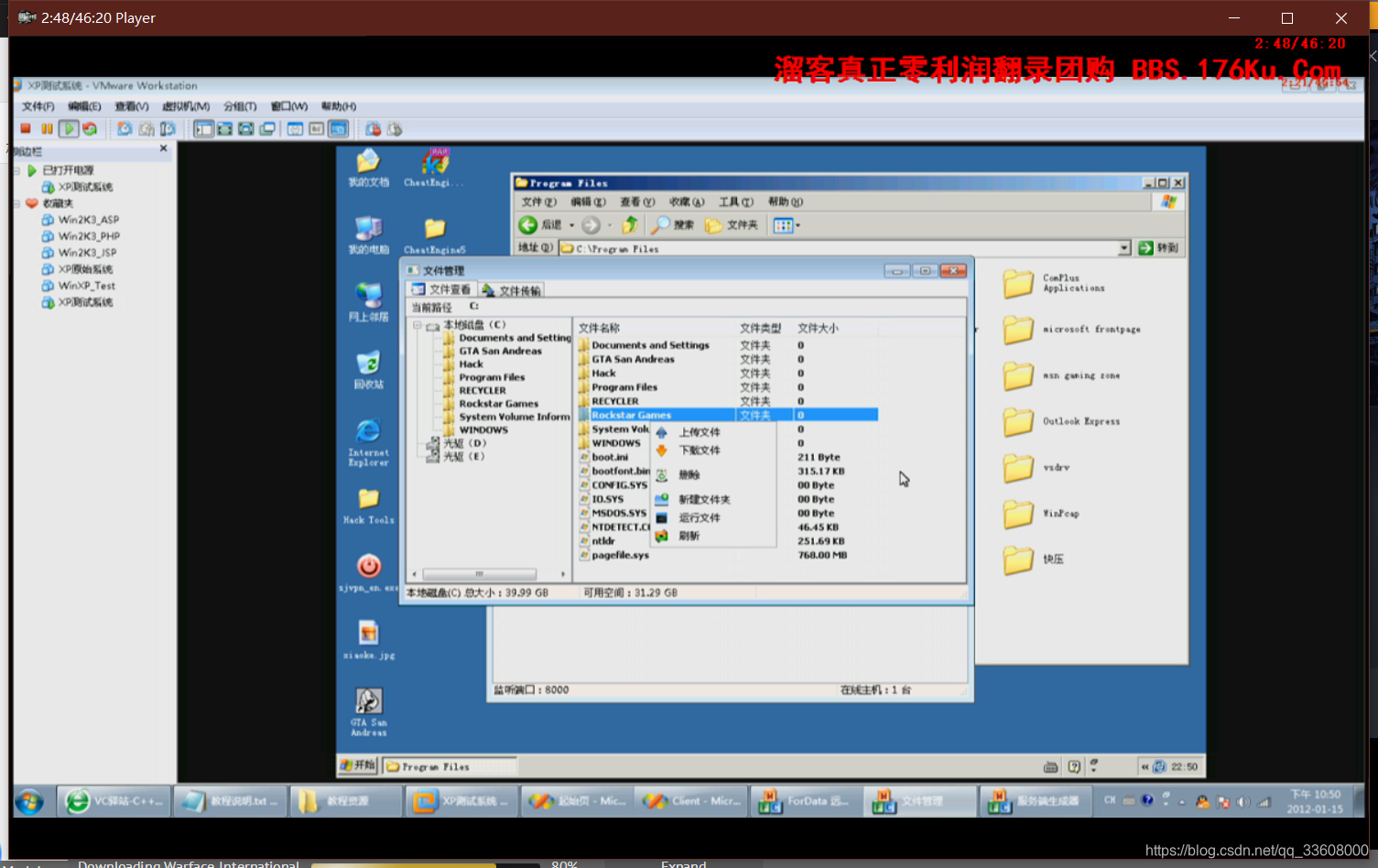Choose 刷新 from the context menu
Screen dimensions: 1378x868
tap(689, 537)
